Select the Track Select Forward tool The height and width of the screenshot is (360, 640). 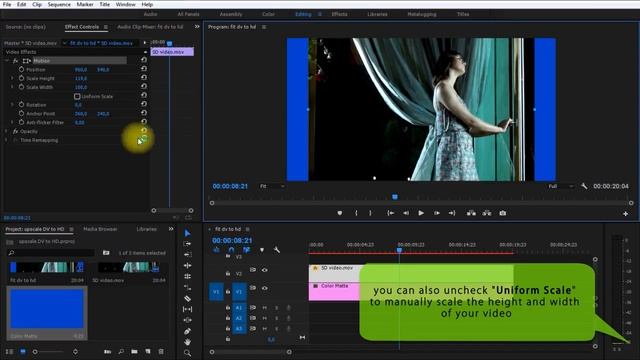(x=187, y=244)
